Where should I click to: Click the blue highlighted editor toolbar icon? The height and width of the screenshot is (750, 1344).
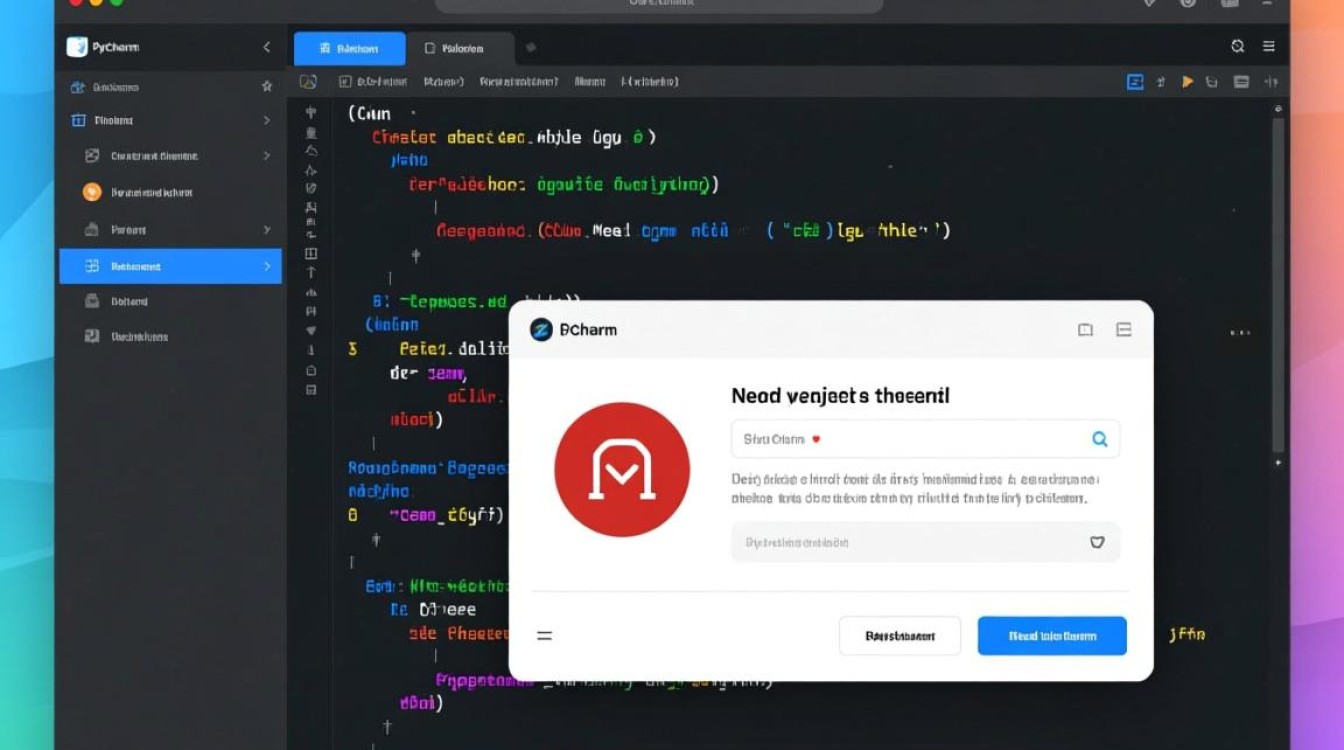pyautogui.click(x=1135, y=82)
